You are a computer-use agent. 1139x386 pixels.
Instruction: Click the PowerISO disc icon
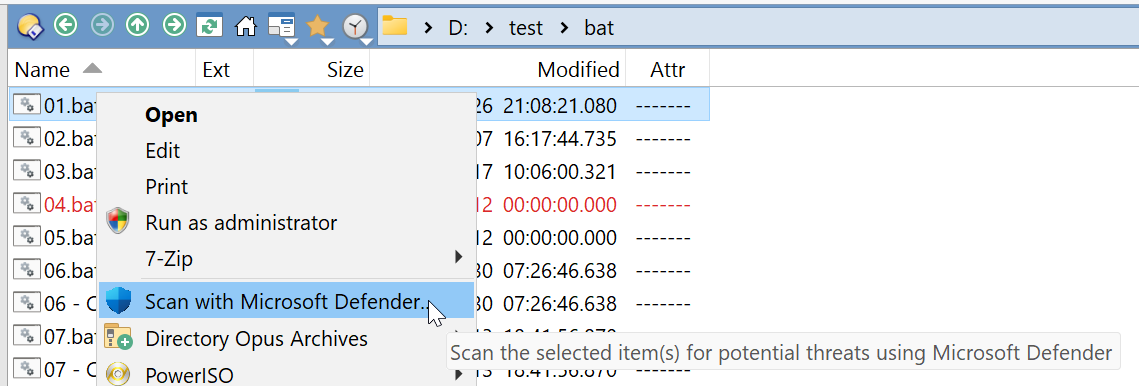[x=118, y=375]
